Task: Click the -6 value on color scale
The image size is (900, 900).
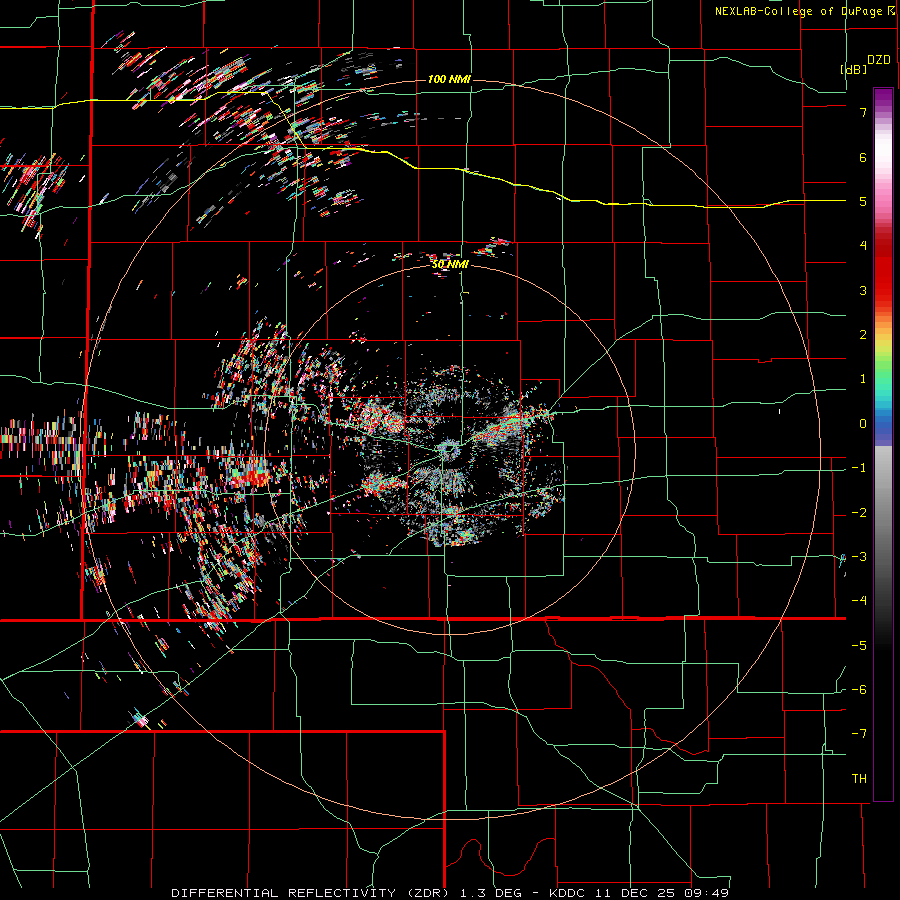Action: (859, 690)
